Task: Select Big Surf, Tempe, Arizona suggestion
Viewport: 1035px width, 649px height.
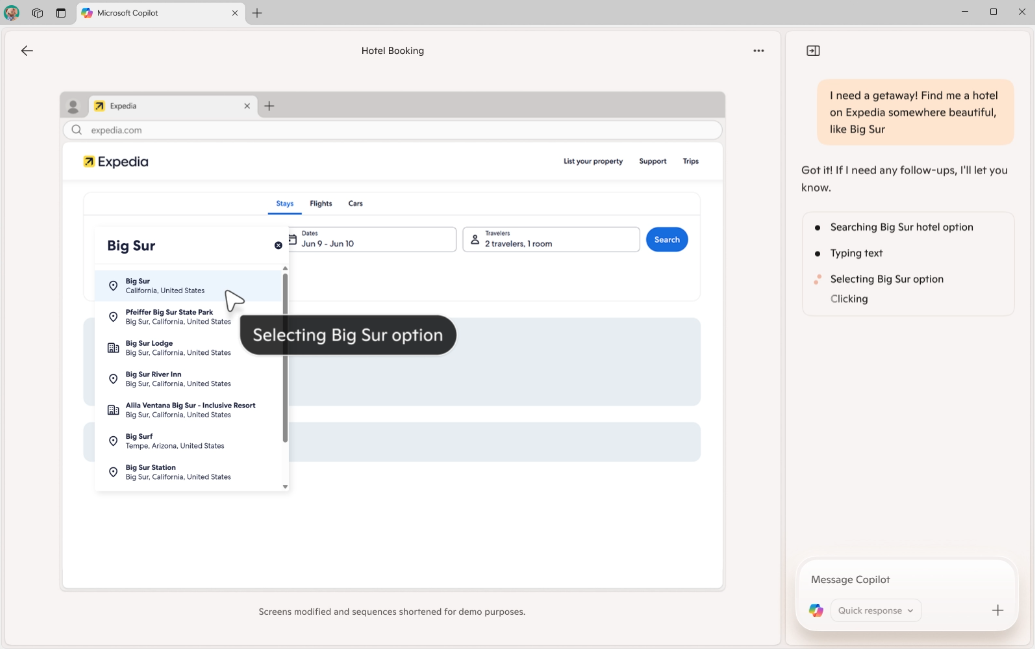Action: point(188,441)
